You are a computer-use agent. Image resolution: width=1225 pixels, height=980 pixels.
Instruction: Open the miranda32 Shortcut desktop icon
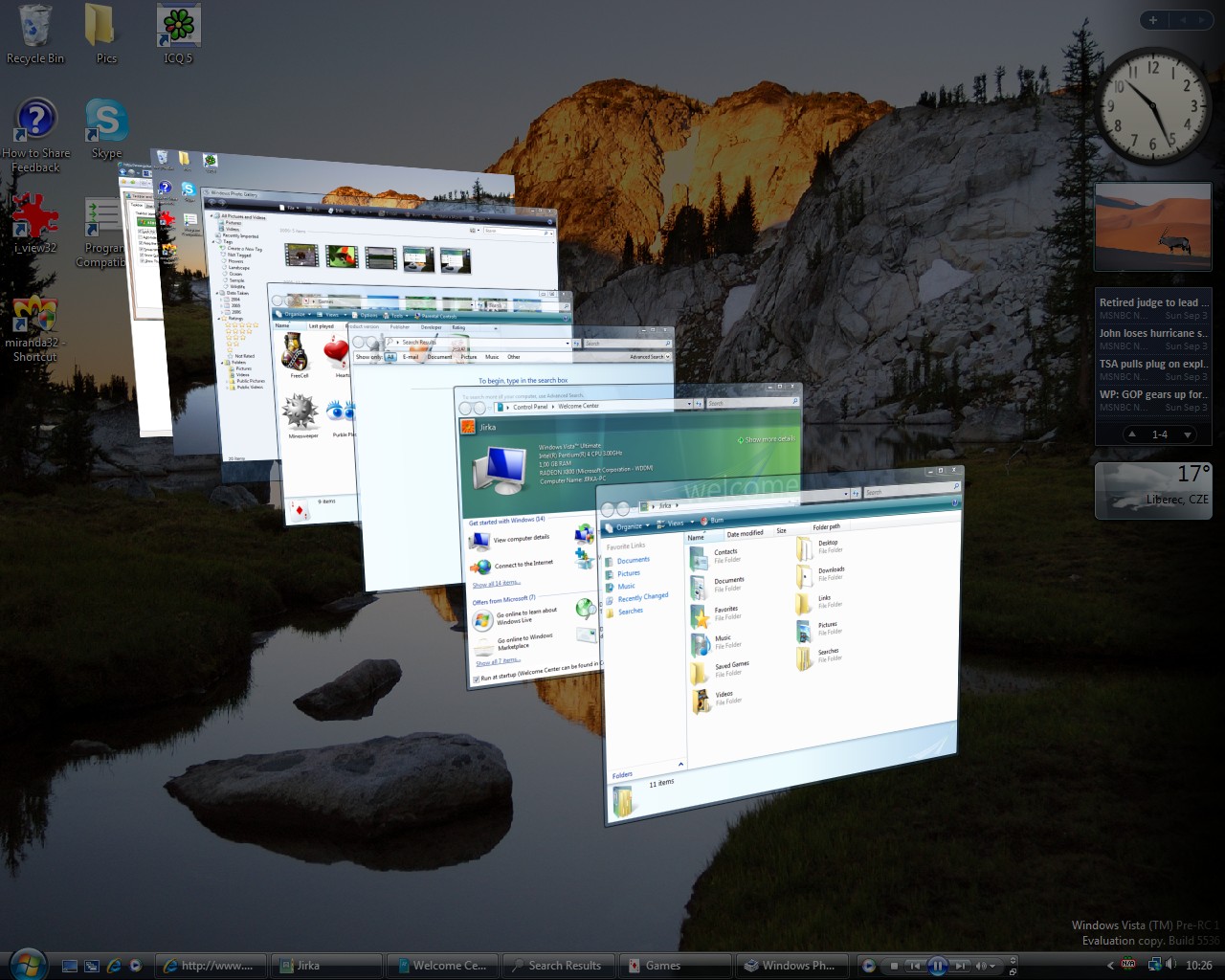(35, 328)
